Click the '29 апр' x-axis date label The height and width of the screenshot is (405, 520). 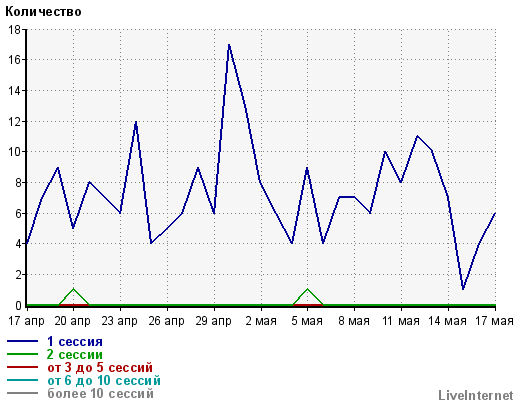[x=213, y=321]
